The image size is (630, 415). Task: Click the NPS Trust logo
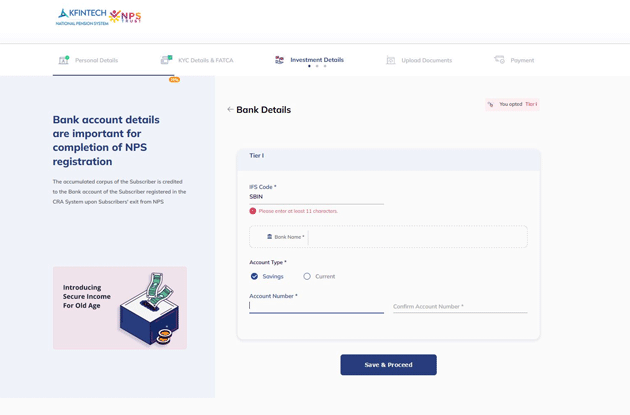pos(126,17)
